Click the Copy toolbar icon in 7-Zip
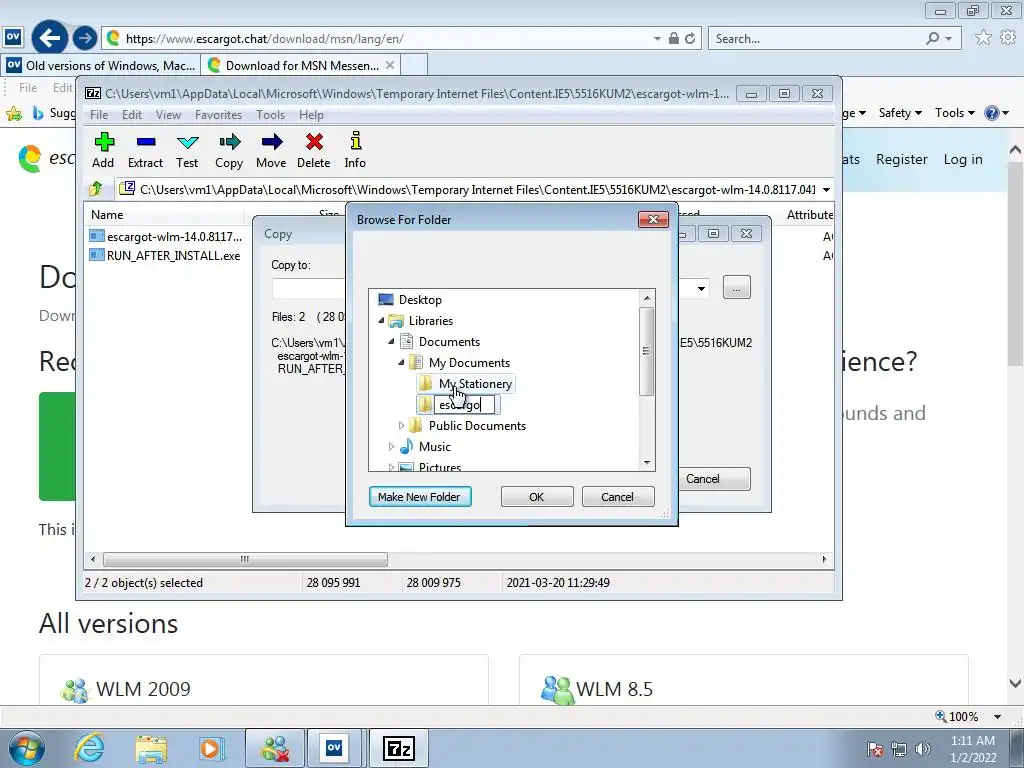Viewport: 1024px width, 768px height. coord(229,150)
